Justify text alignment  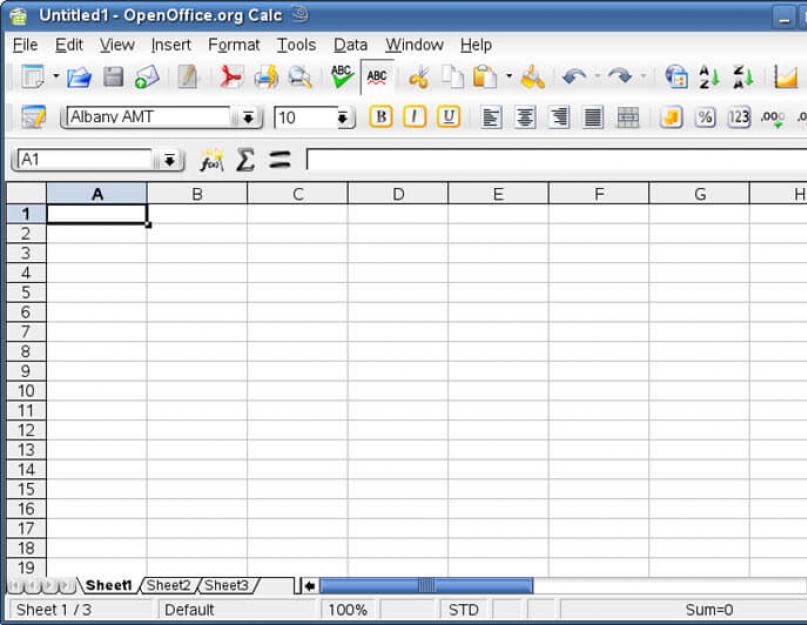[x=592, y=117]
